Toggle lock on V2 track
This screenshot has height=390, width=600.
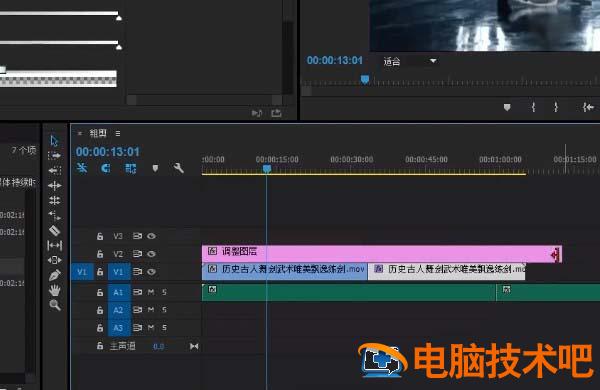[x=100, y=254]
